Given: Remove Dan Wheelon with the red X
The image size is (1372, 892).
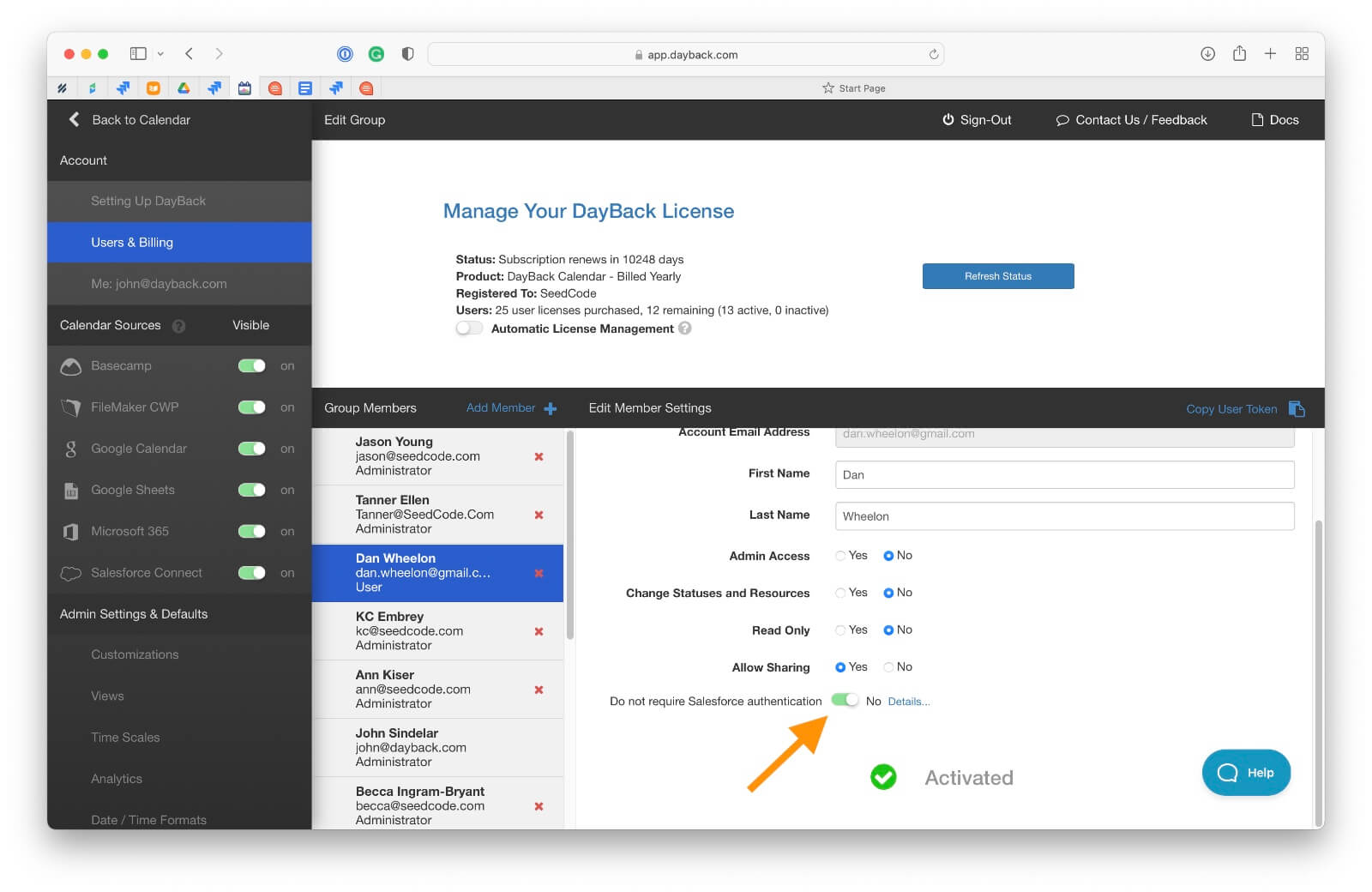Looking at the screenshot, I should click(x=539, y=573).
